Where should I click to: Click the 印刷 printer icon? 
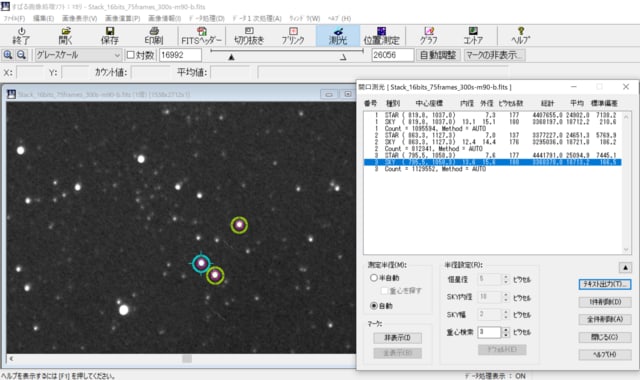[x=154, y=36]
